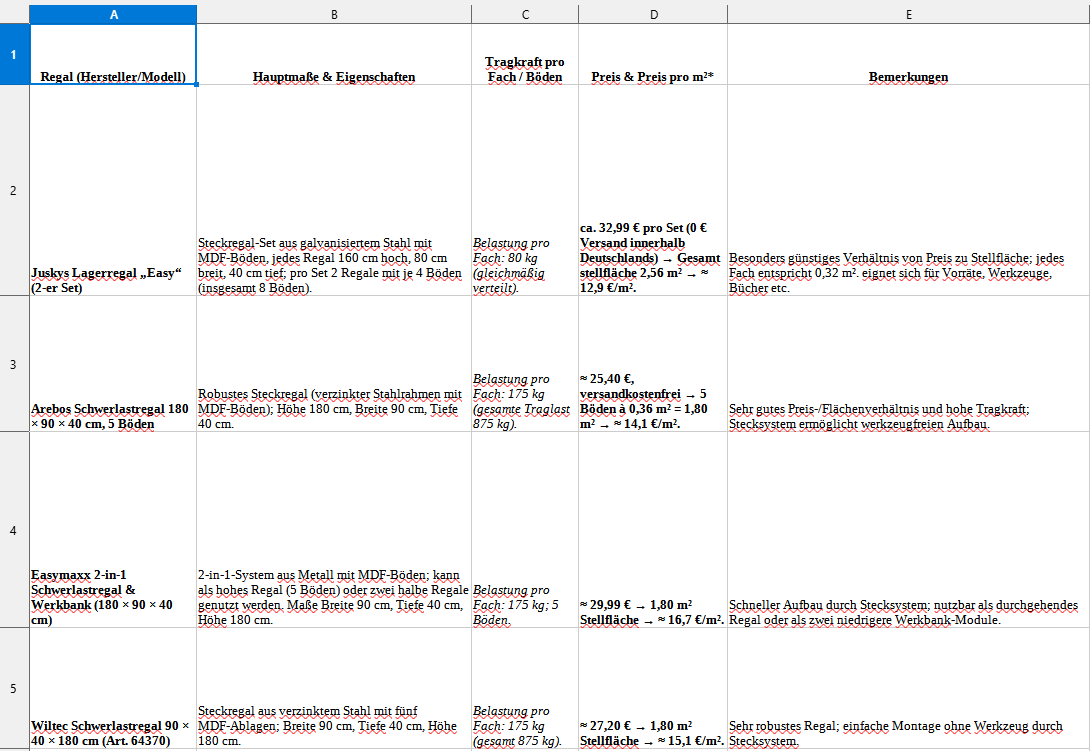Select cell 'Belastung pro Fach: 80 kg'
Screen dimensions: 1090x751
click(525, 190)
